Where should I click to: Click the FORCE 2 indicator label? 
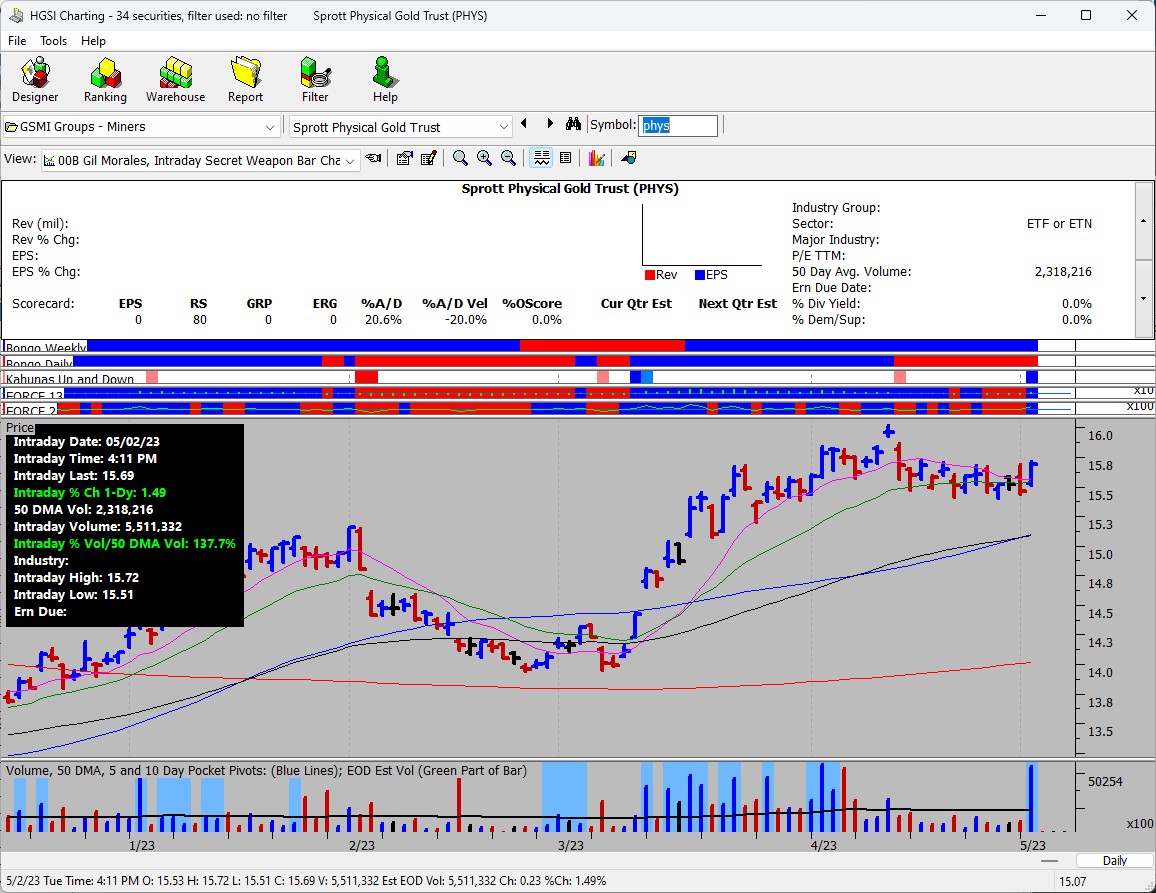pyautogui.click(x=31, y=410)
